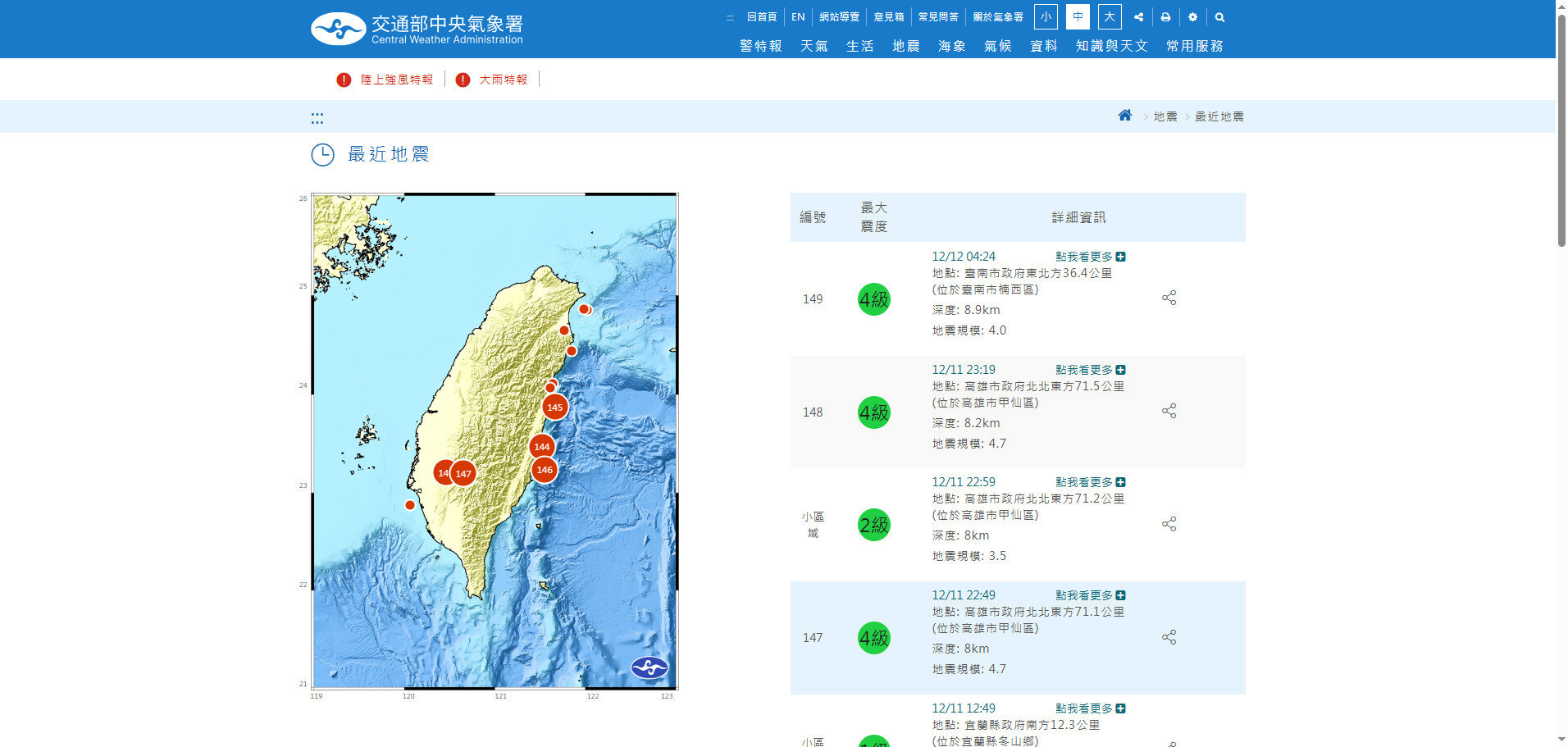Open settings via the gear icon
Viewport: 1568px width, 747px height.
click(1192, 17)
